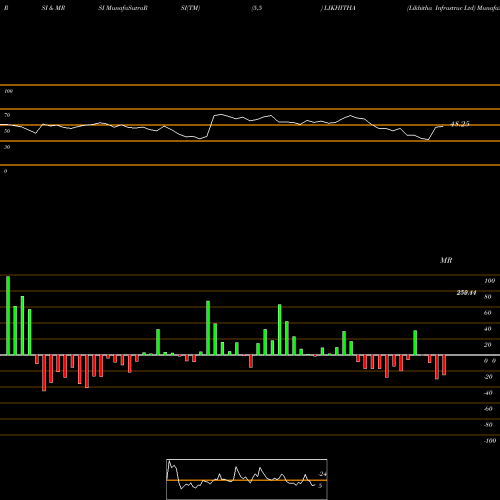Click the '-60' label on the MR axis
500x500 pixels.
(488, 409)
